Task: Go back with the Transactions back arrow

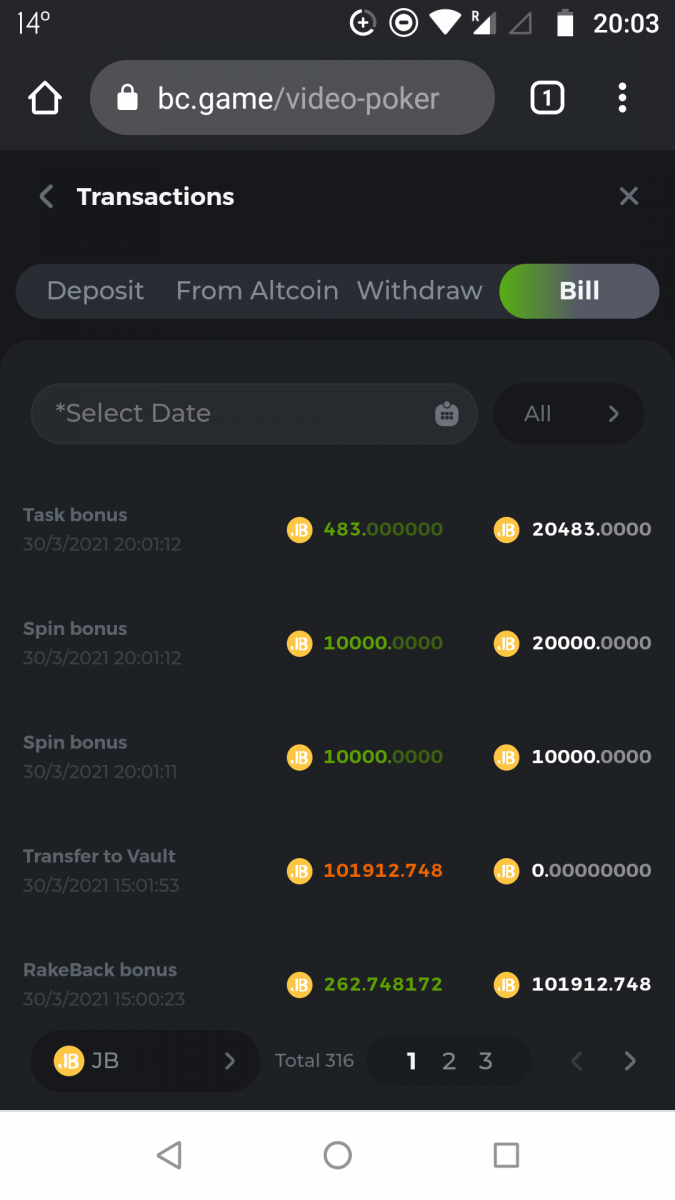Action: point(46,197)
